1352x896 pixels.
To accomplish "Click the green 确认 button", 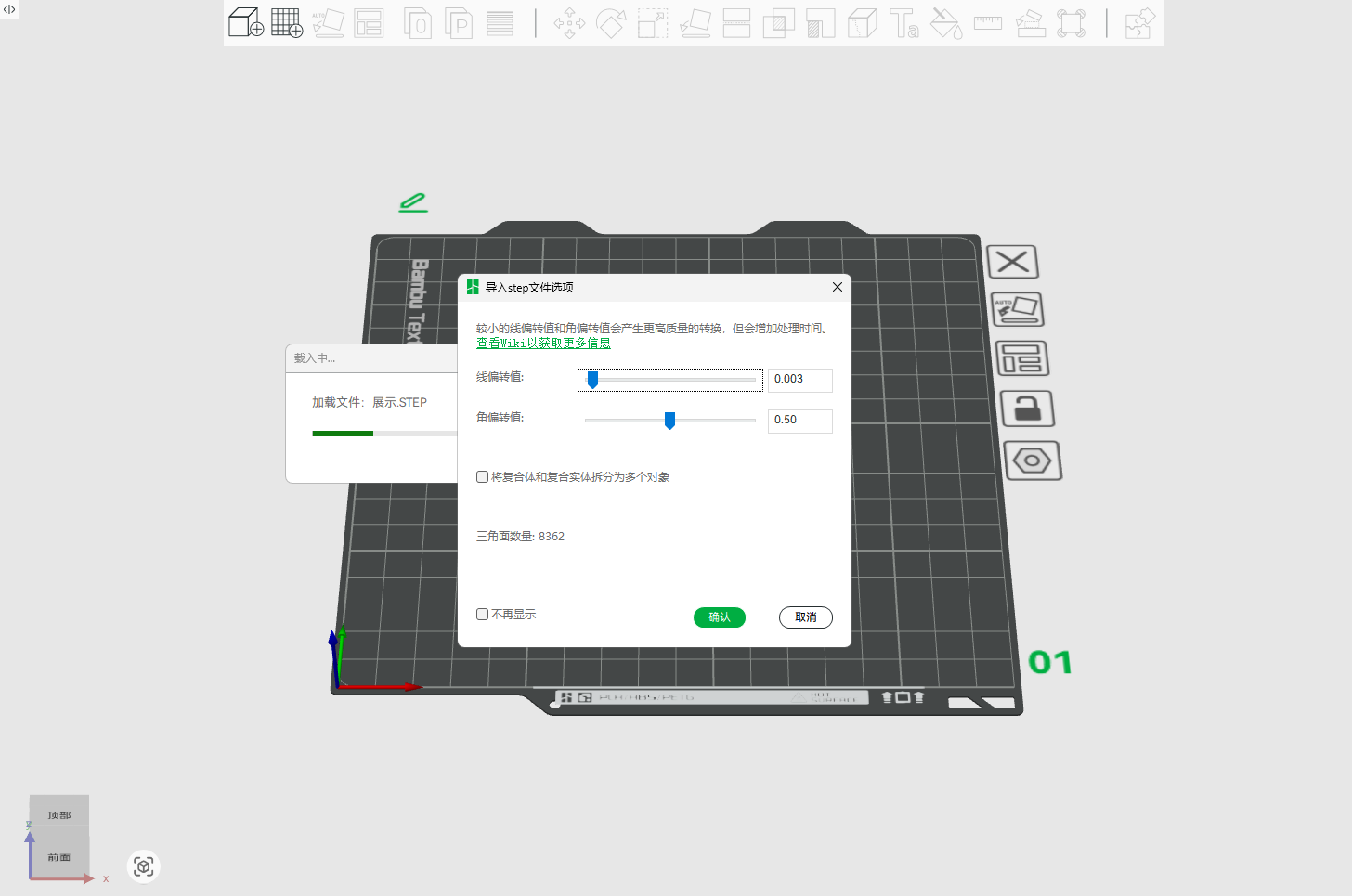I will point(719,617).
